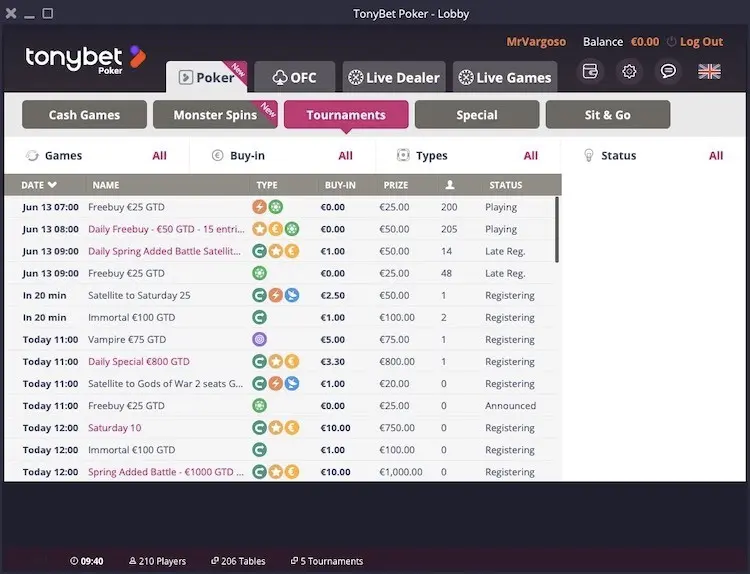This screenshot has width=750, height=574.
Task: Change language via UK flag icon
Action: click(709, 72)
